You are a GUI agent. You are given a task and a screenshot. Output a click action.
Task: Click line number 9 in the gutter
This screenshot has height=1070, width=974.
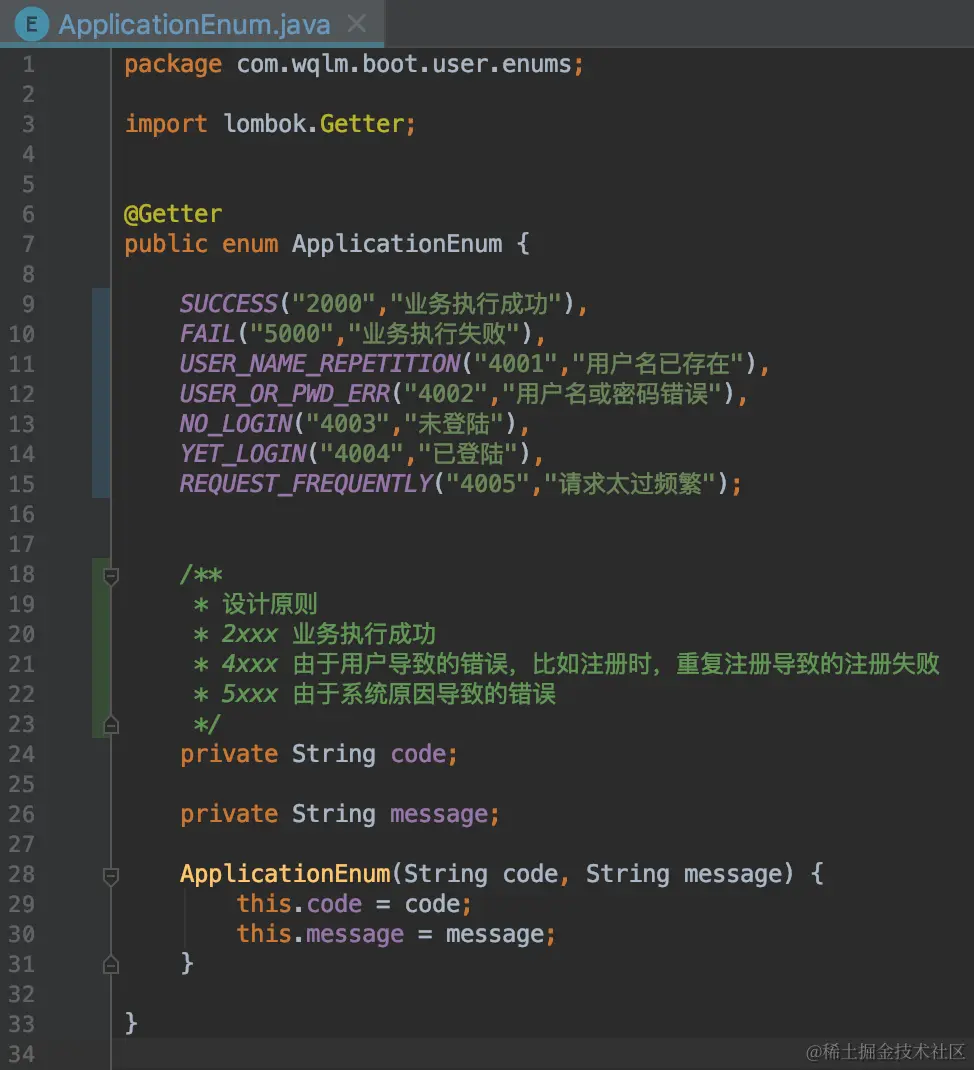(x=28, y=304)
